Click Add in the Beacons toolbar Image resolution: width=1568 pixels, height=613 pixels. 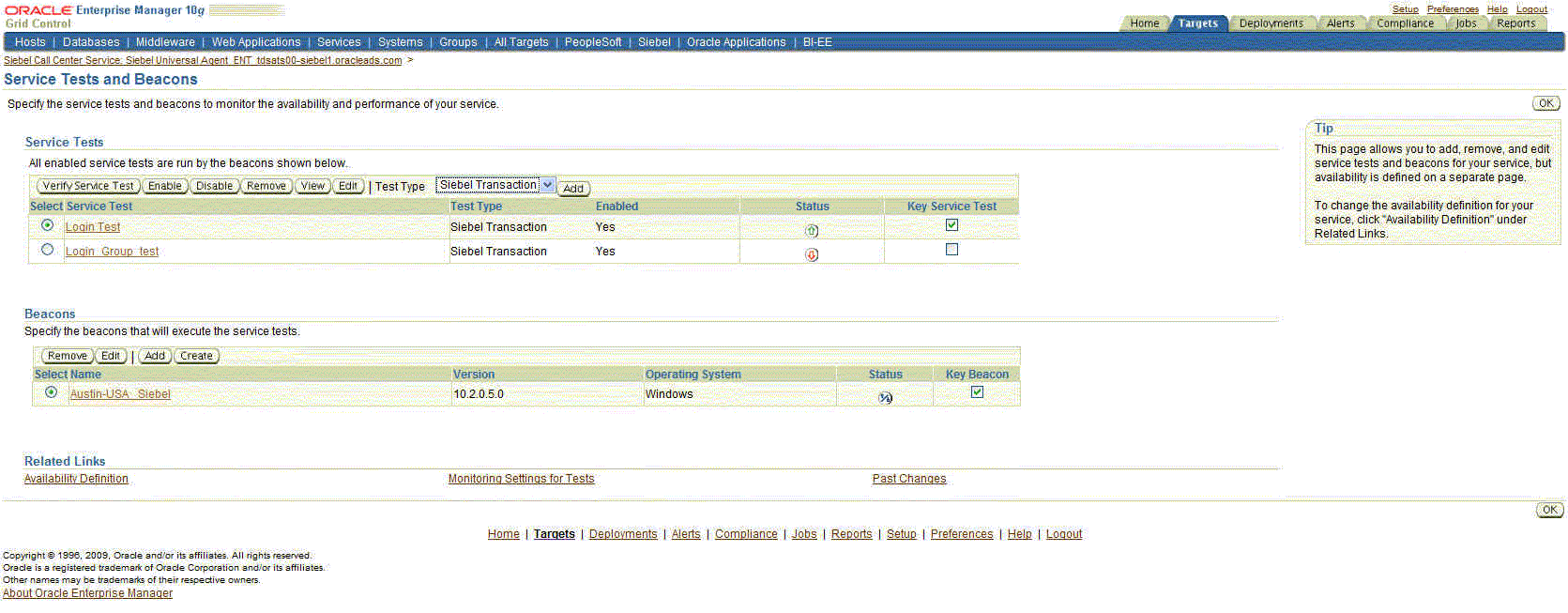click(x=155, y=356)
